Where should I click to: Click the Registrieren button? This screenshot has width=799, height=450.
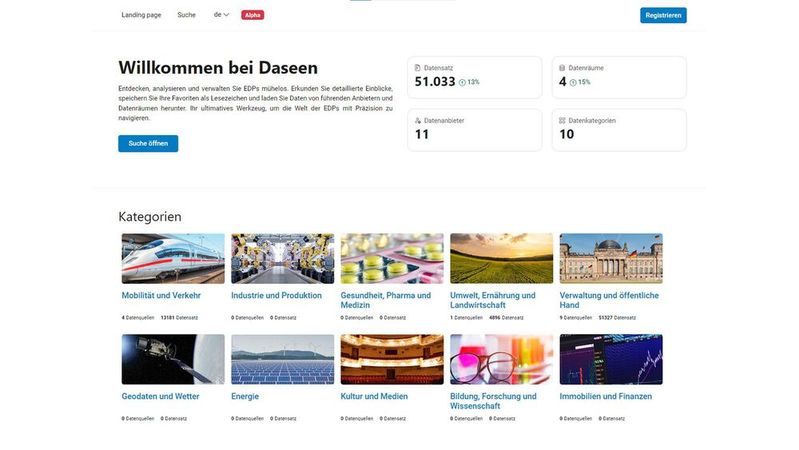pos(663,15)
